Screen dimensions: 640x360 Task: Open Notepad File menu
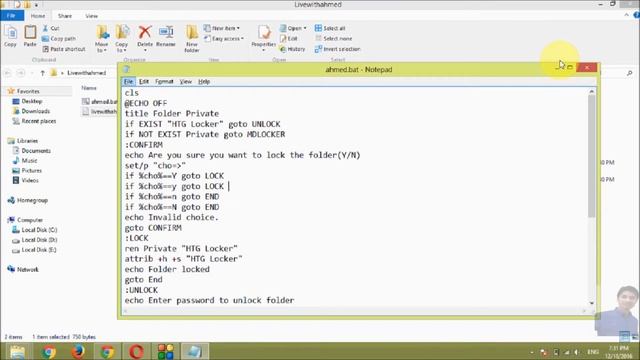128,82
